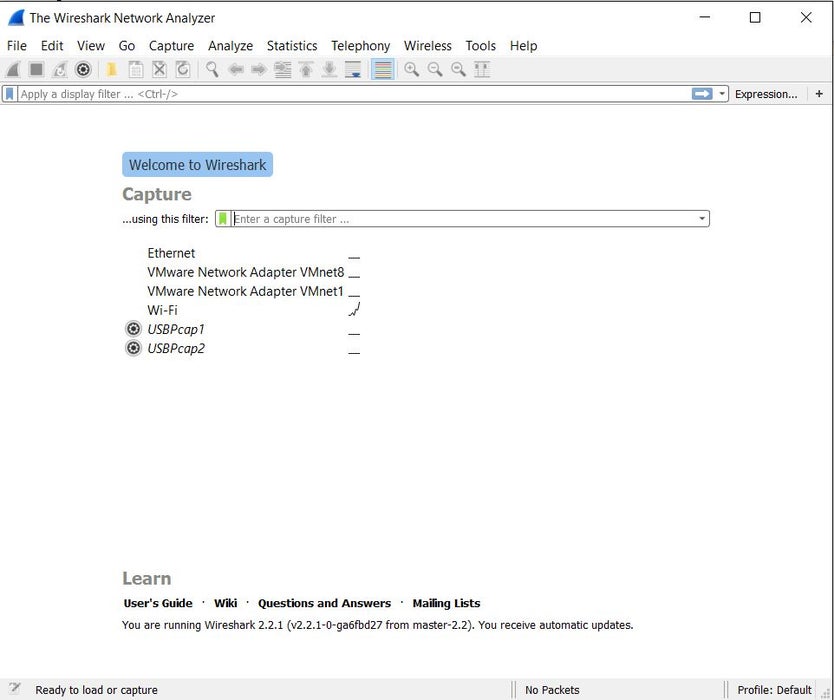Open USBPcap2 interface settings gear
Viewport: 834px width, 700px height.
coord(134,348)
